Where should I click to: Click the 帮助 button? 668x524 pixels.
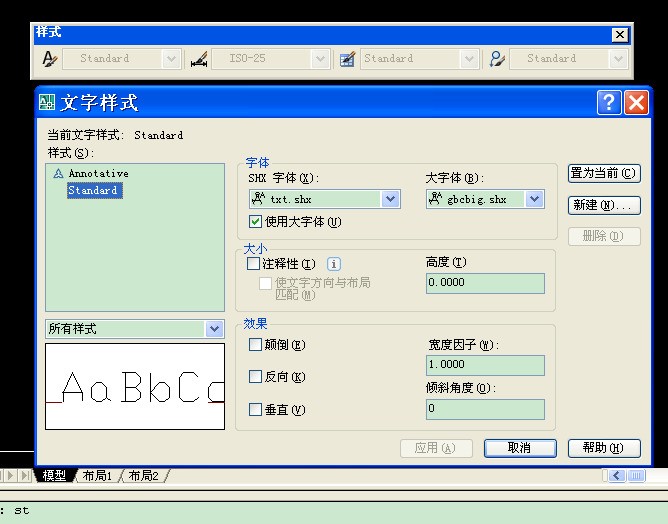pos(604,448)
